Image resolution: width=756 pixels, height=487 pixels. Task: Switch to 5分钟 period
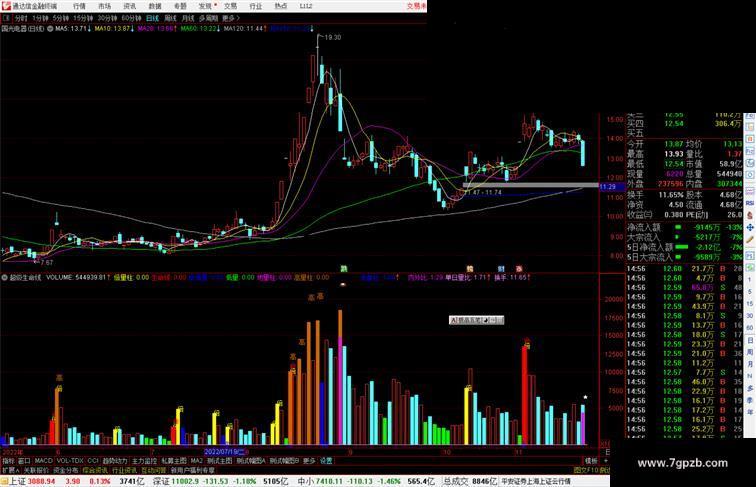pyautogui.click(x=61, y=18)
